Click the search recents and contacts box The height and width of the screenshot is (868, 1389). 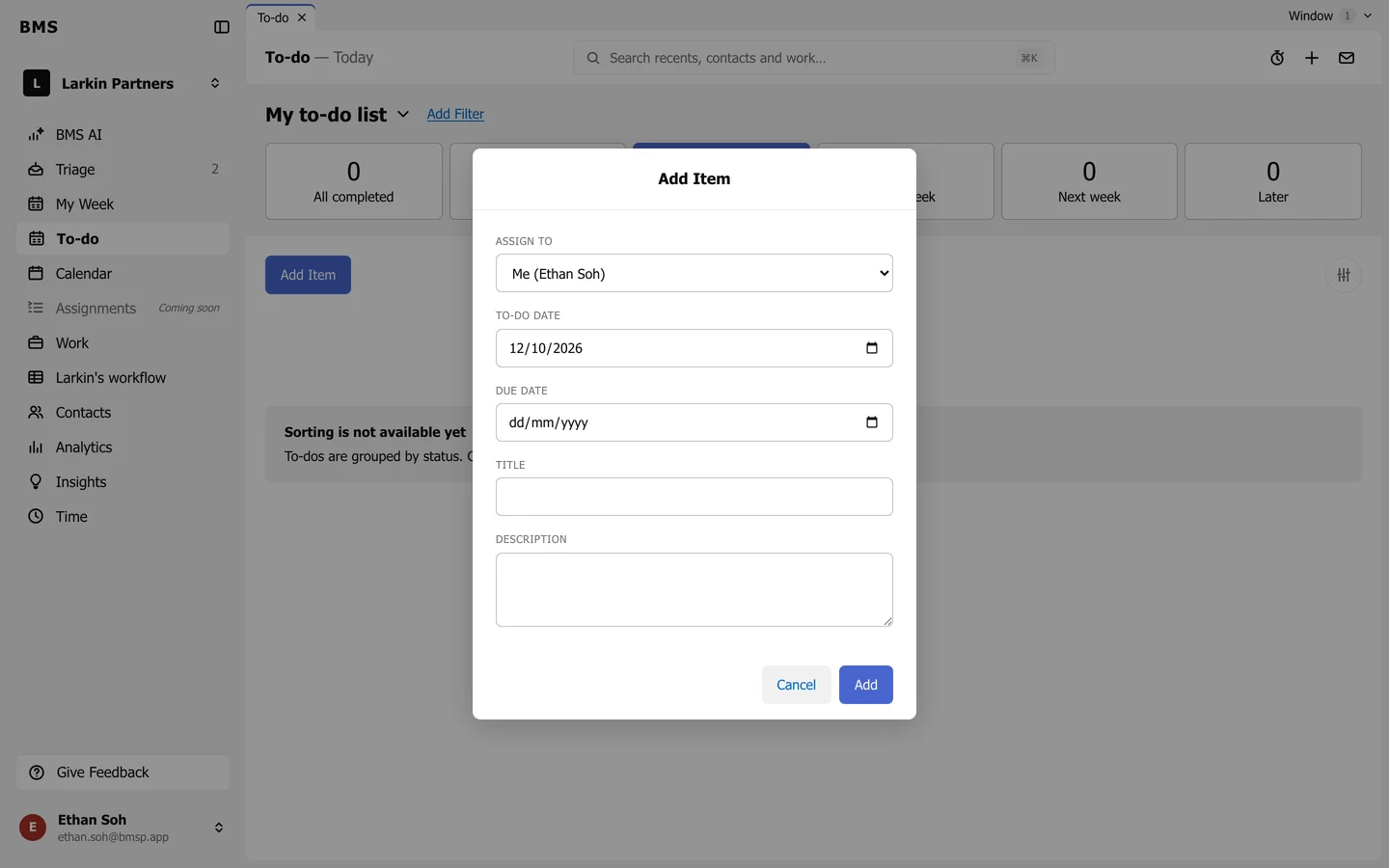(x=813, y=58)
